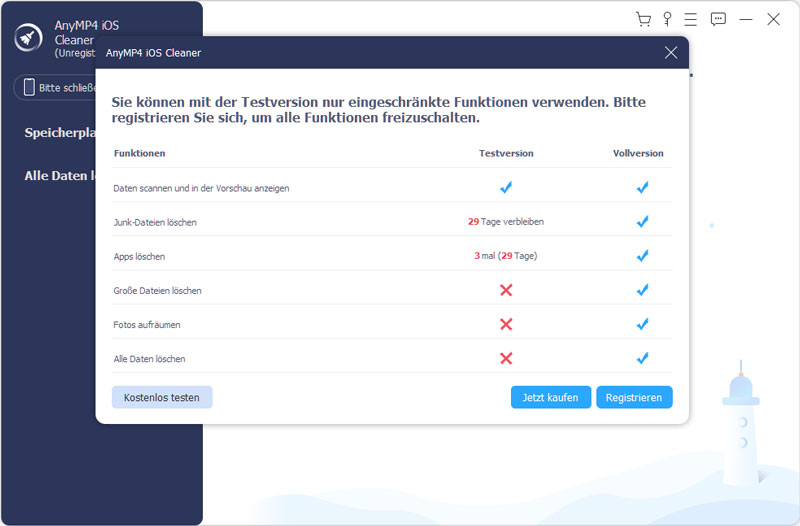Click Registrieren button
Viewport: 800px width, 526px height.
tap(634, 397)
